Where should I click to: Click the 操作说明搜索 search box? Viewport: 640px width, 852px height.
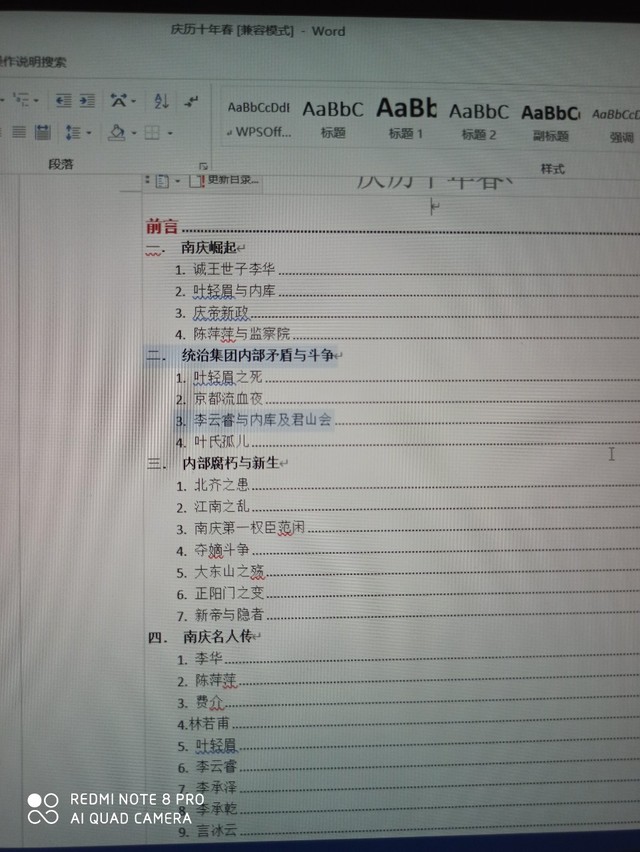tap(35, 62)
